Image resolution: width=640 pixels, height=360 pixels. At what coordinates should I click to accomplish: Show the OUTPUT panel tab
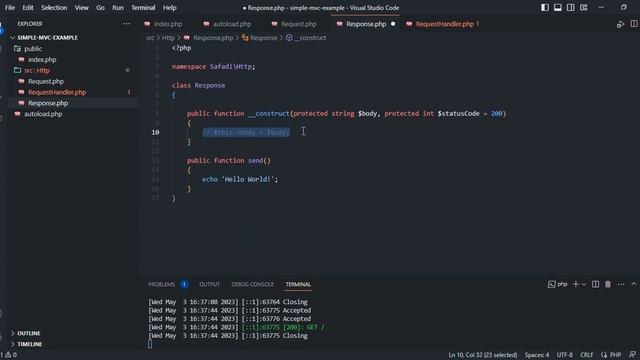(209, 284)
